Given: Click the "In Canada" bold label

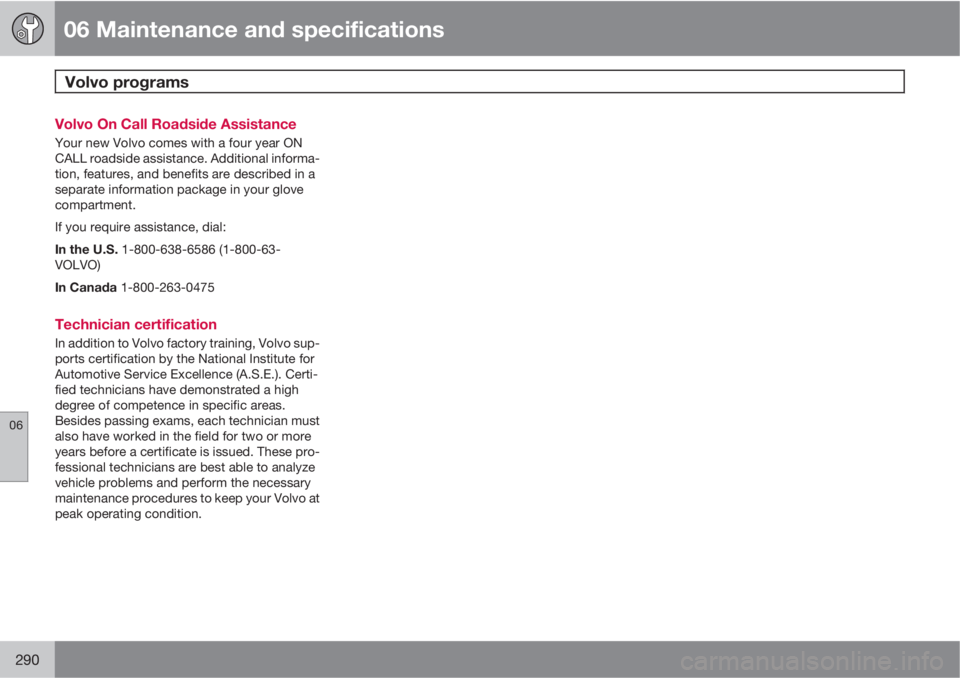Looking at the screenshot, I should (86, 287).
